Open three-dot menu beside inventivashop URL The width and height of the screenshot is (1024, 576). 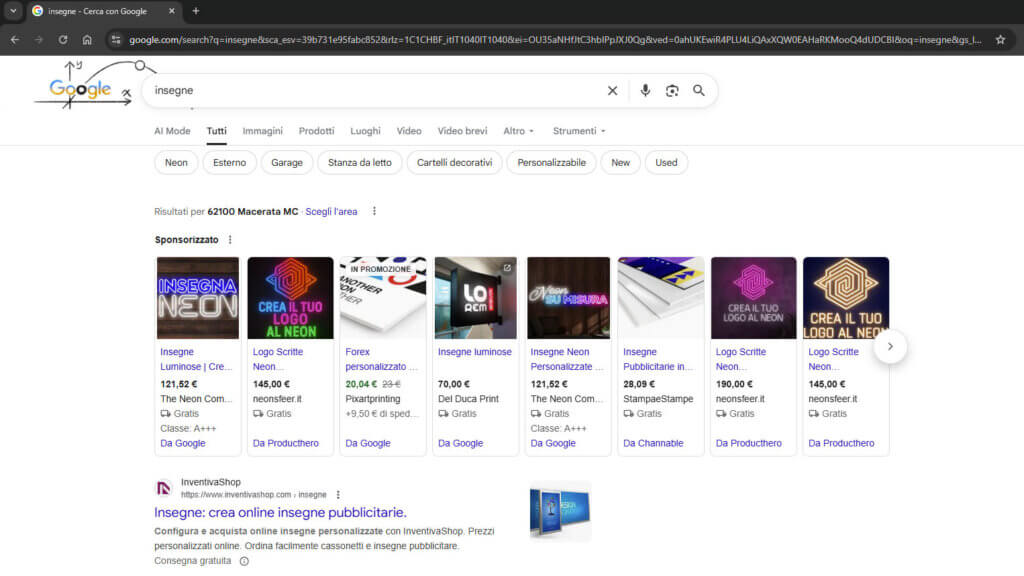pos(338,495)
